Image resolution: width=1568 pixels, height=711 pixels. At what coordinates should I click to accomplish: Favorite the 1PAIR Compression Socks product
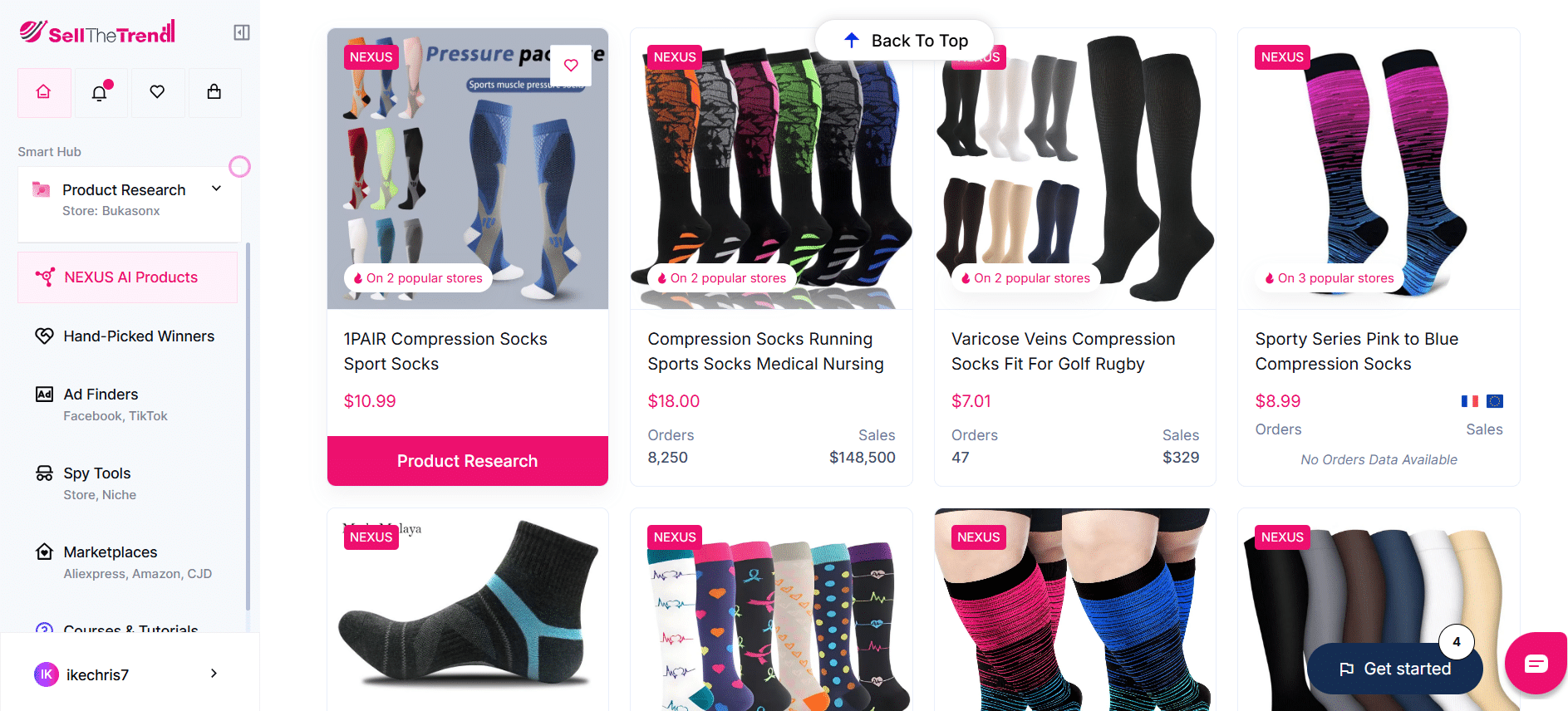[571, 65]
